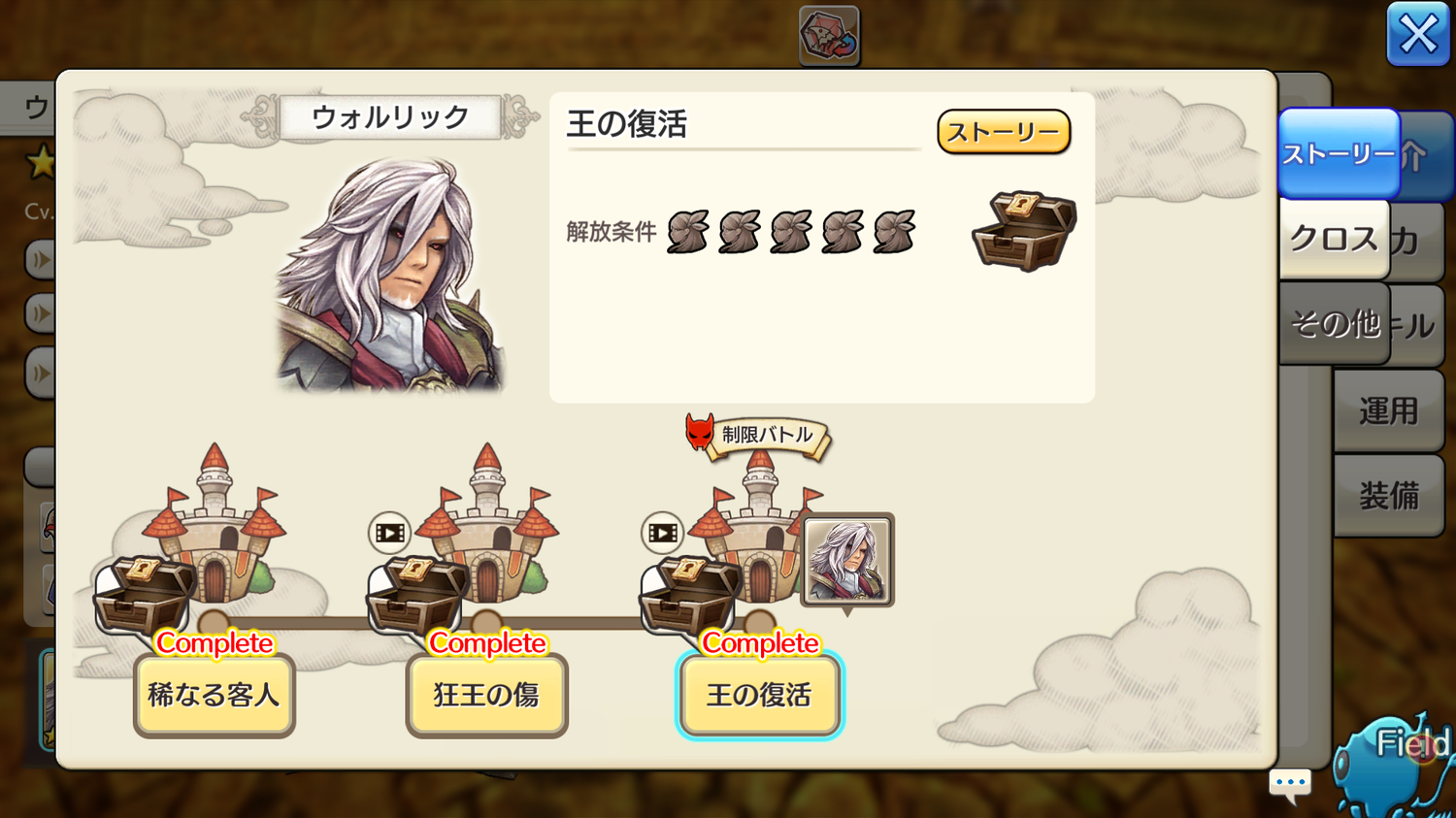Tap the red demon 制限バトル banner
This screenshot has width=1456, height=818.
pos(757,435)
